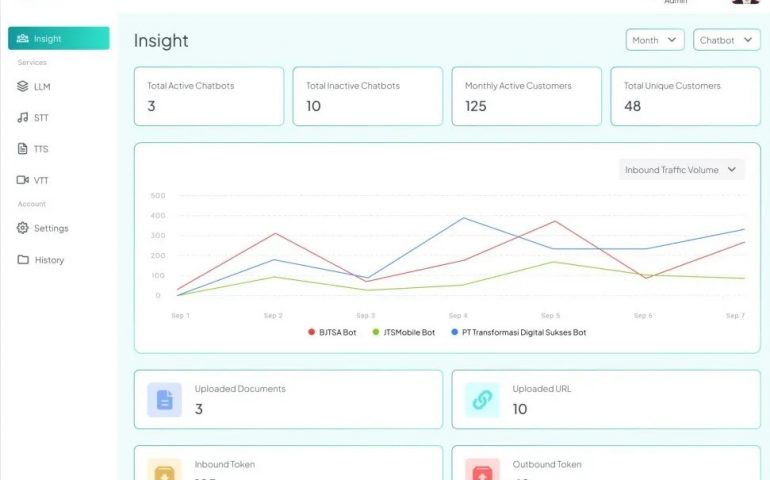The image size is (770, 480).
Task: Open the Settings gear icon
Action: [x=23, y=228]
